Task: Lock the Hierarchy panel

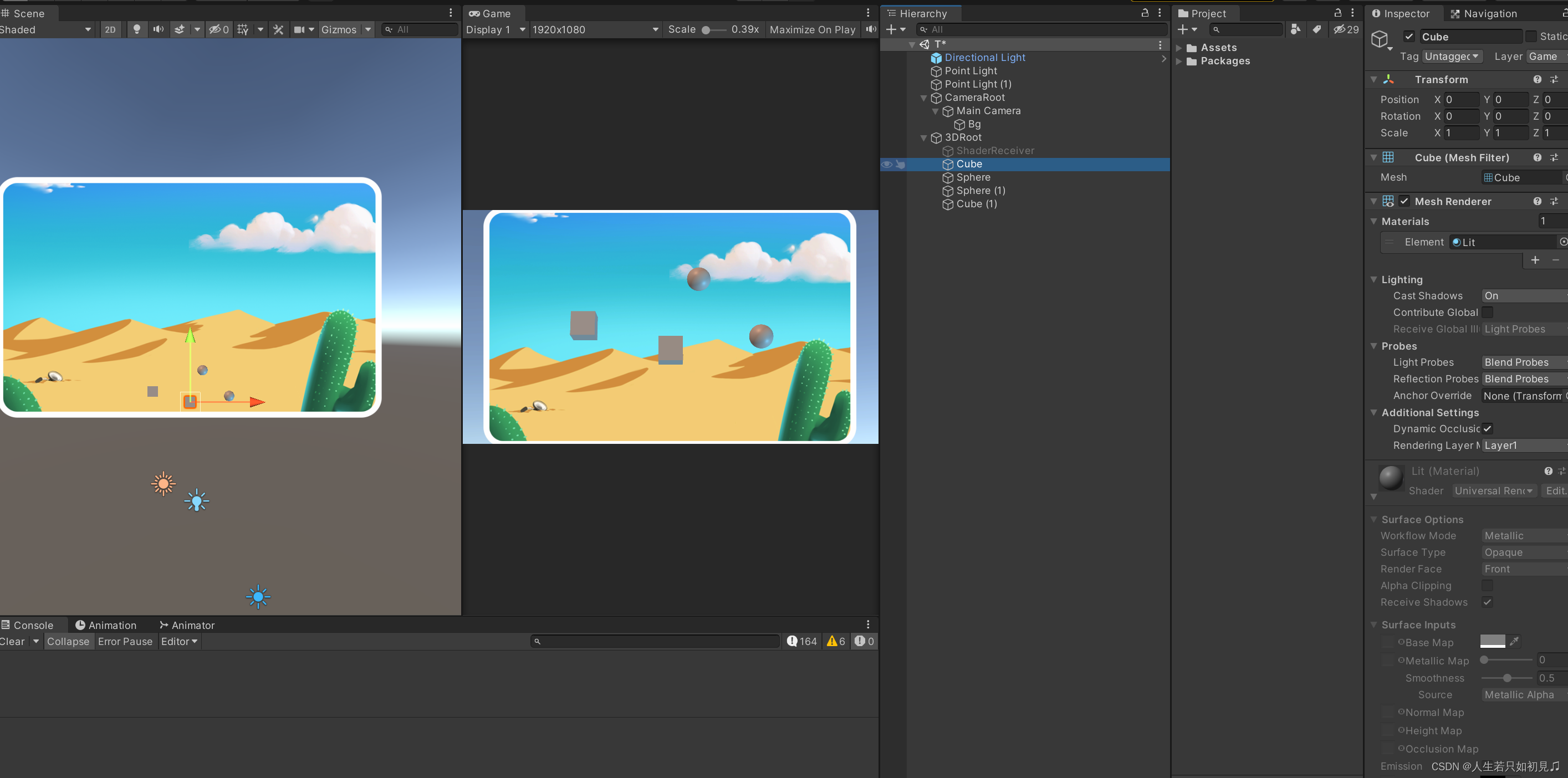Action: click(x=1145, y=13)
